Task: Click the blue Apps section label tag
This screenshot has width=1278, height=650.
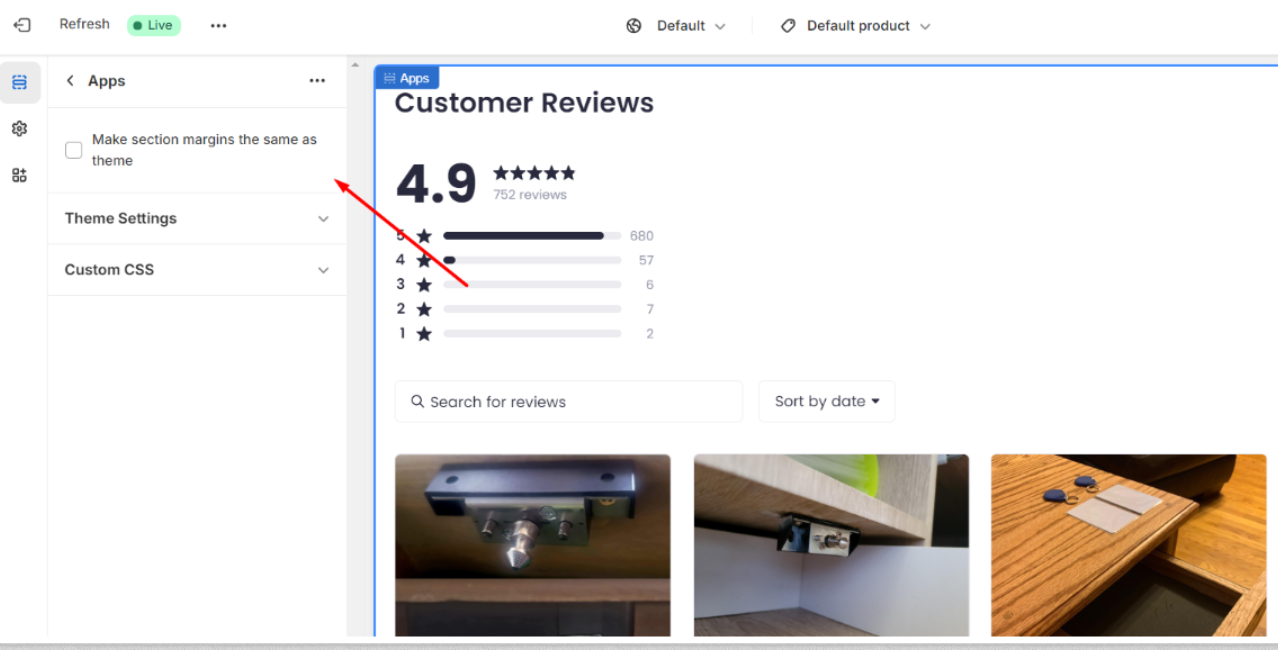Action: (407, 78)
